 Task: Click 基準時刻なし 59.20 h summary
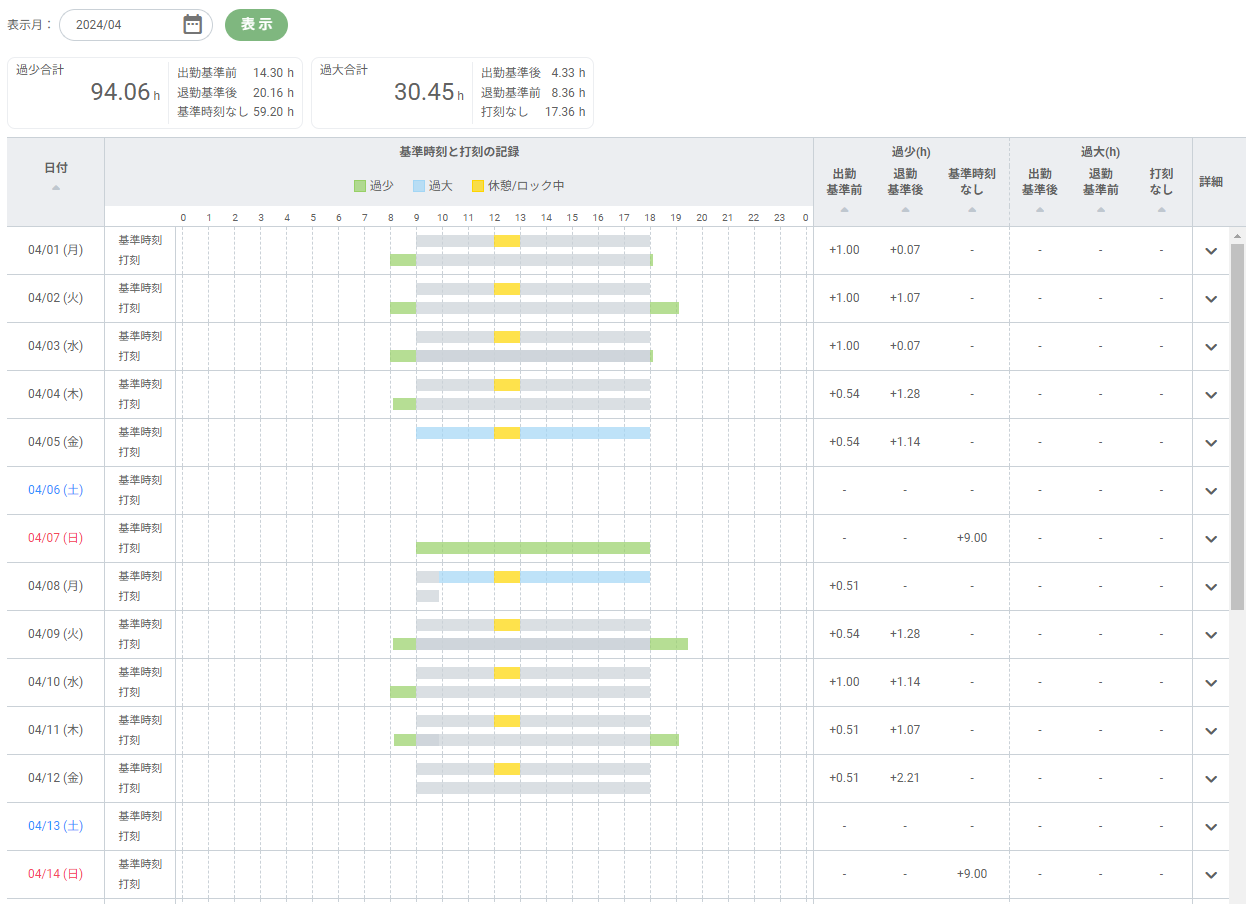click(235, 112)
